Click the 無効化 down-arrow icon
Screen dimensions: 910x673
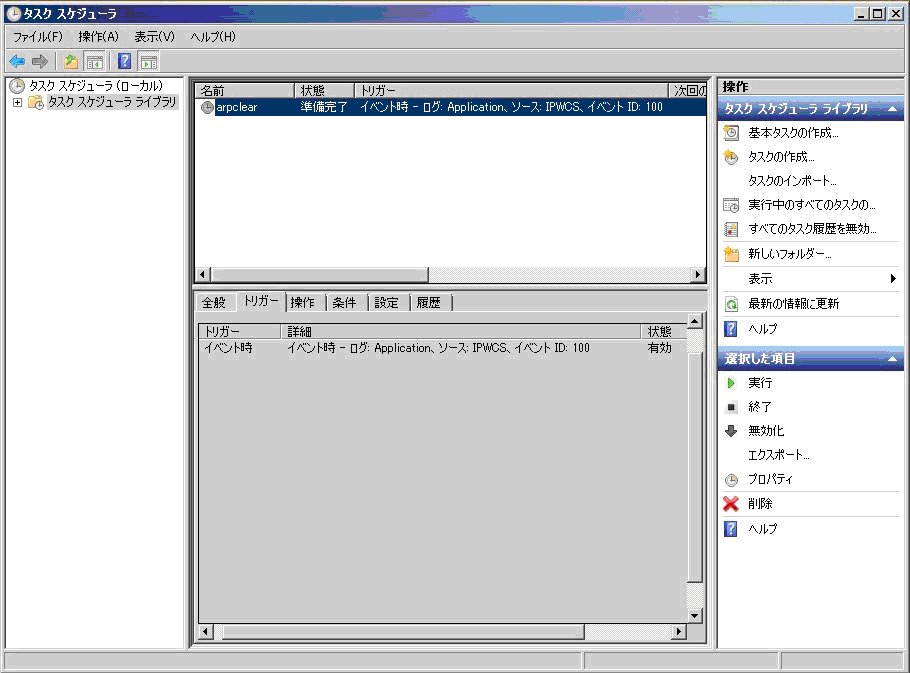731,430
